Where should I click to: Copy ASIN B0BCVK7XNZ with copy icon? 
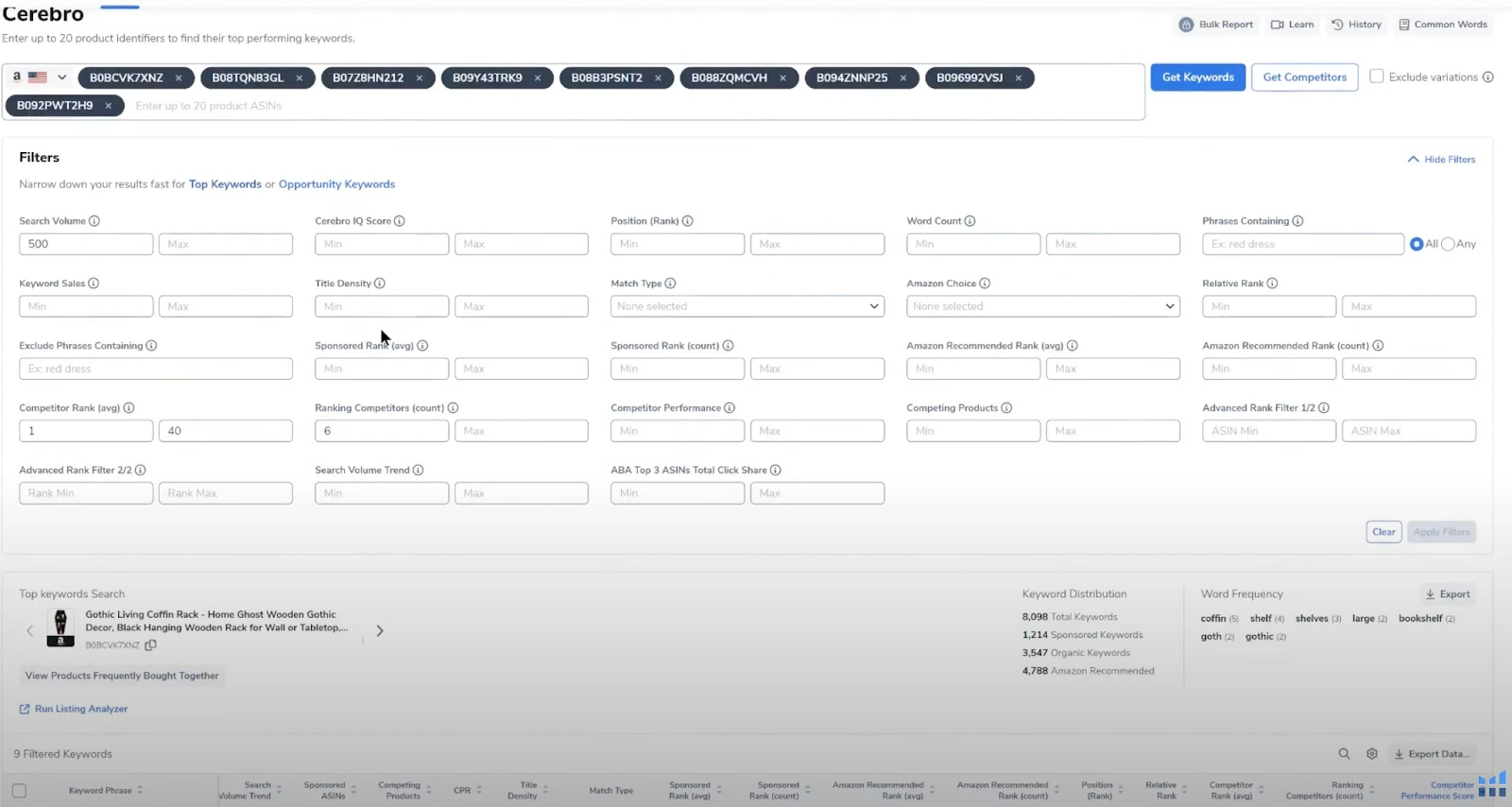point(150,645)
